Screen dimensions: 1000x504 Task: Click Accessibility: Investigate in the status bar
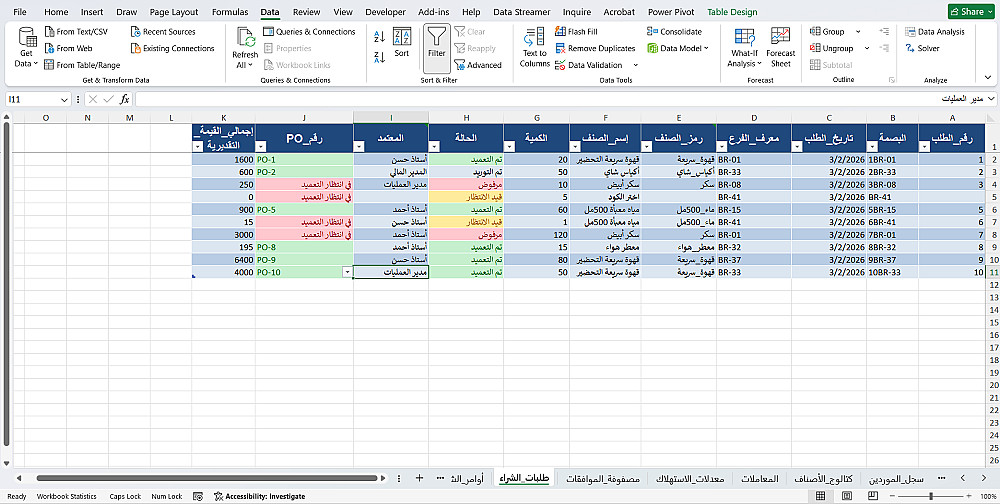259,496
